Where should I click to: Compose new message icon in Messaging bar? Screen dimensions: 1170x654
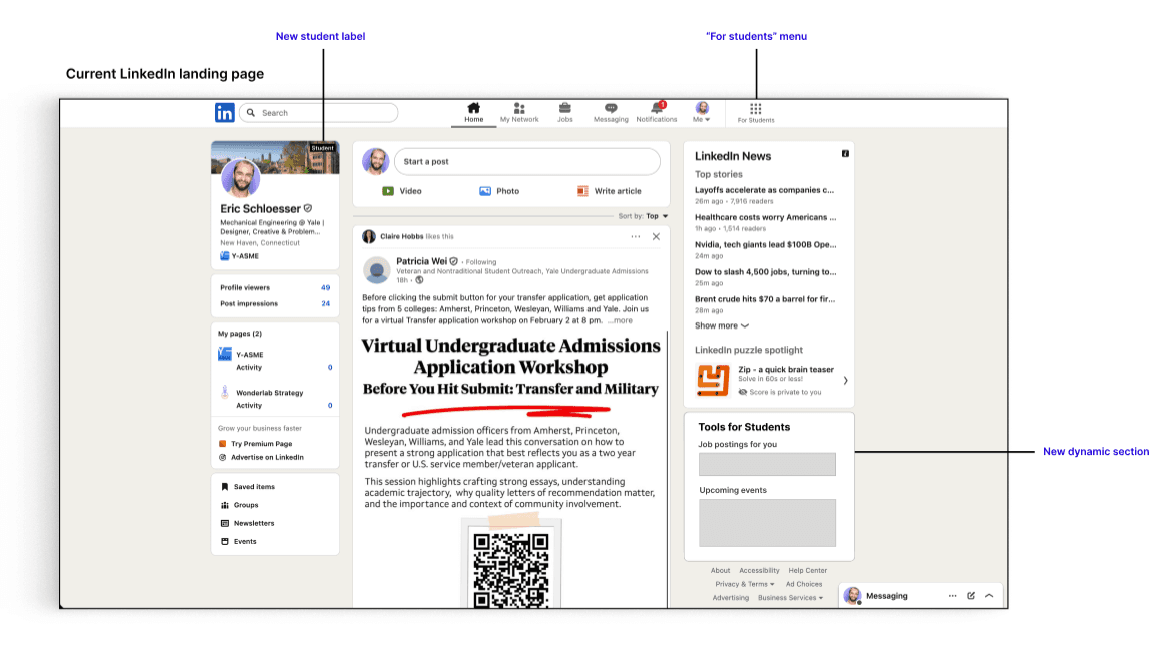click(971, 596)
